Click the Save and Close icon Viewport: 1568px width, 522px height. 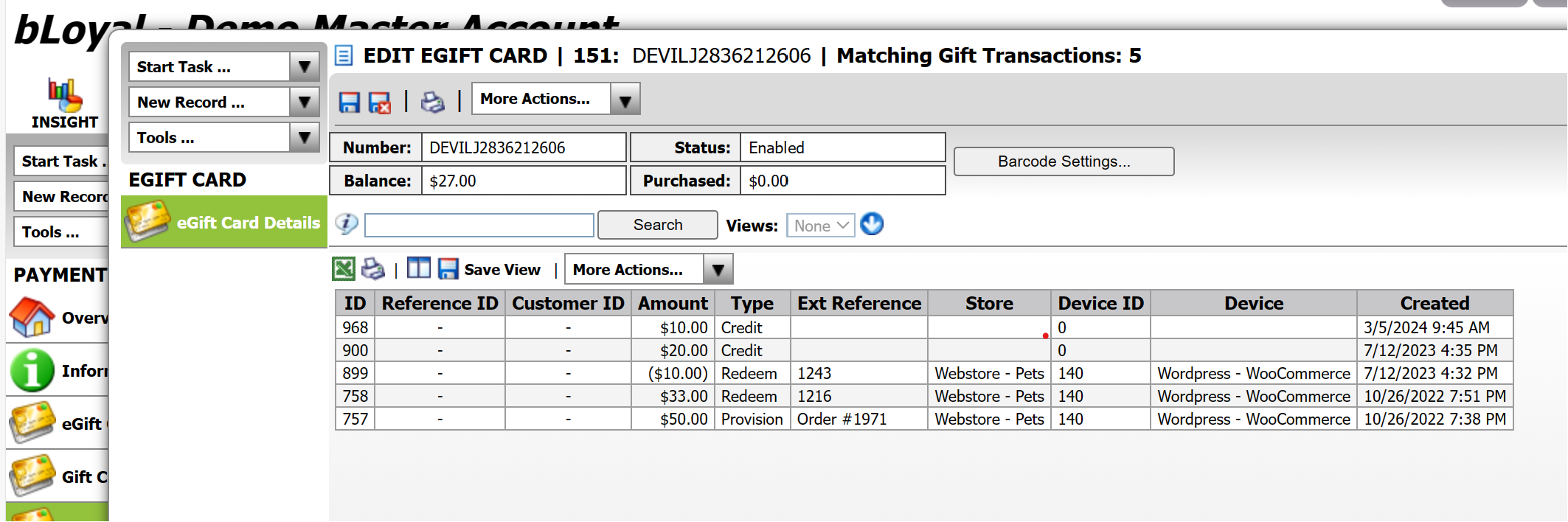[x=380, y=102]
